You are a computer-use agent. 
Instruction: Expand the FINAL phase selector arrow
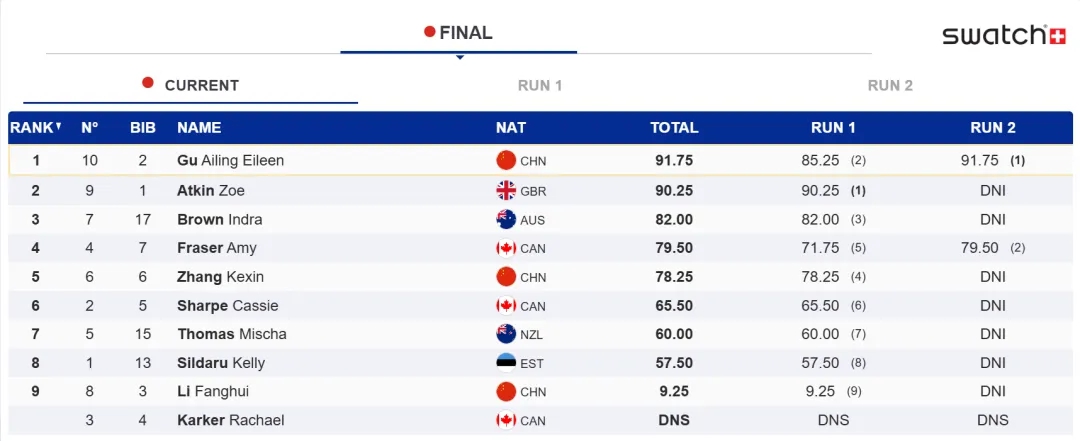click(459, 57)
